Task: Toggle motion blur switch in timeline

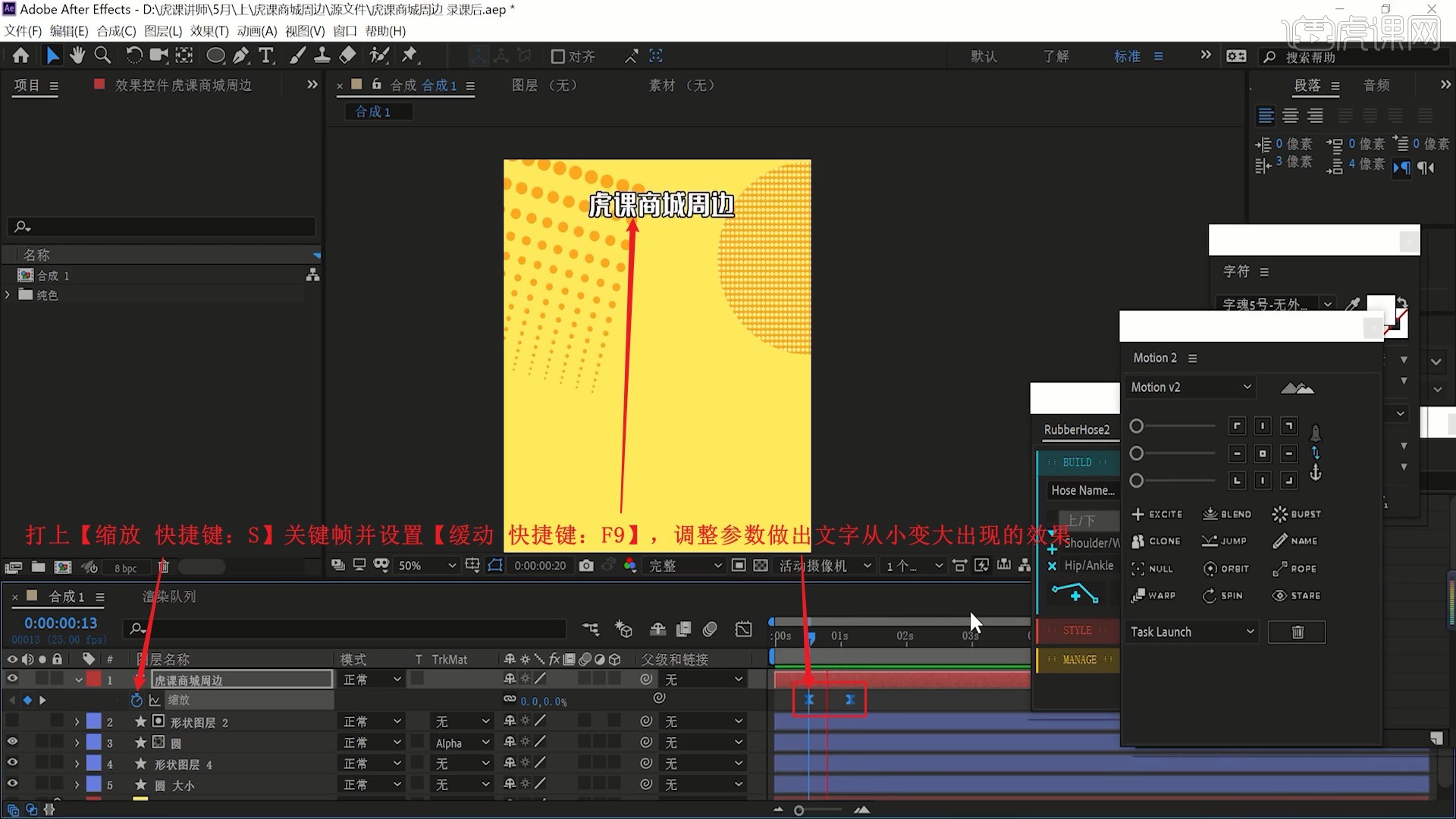Action: pos(710,629)
